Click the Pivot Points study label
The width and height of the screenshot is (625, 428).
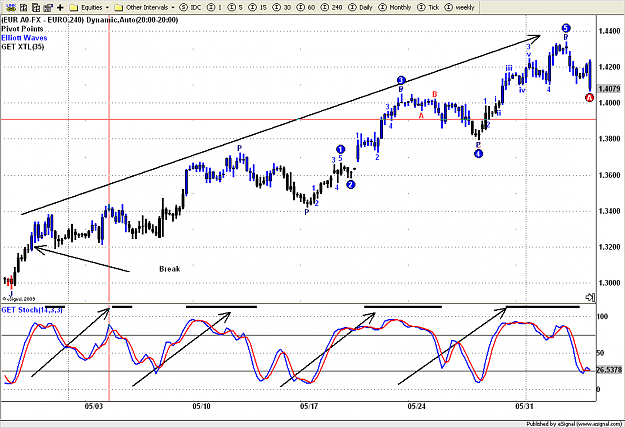[22, 29]
